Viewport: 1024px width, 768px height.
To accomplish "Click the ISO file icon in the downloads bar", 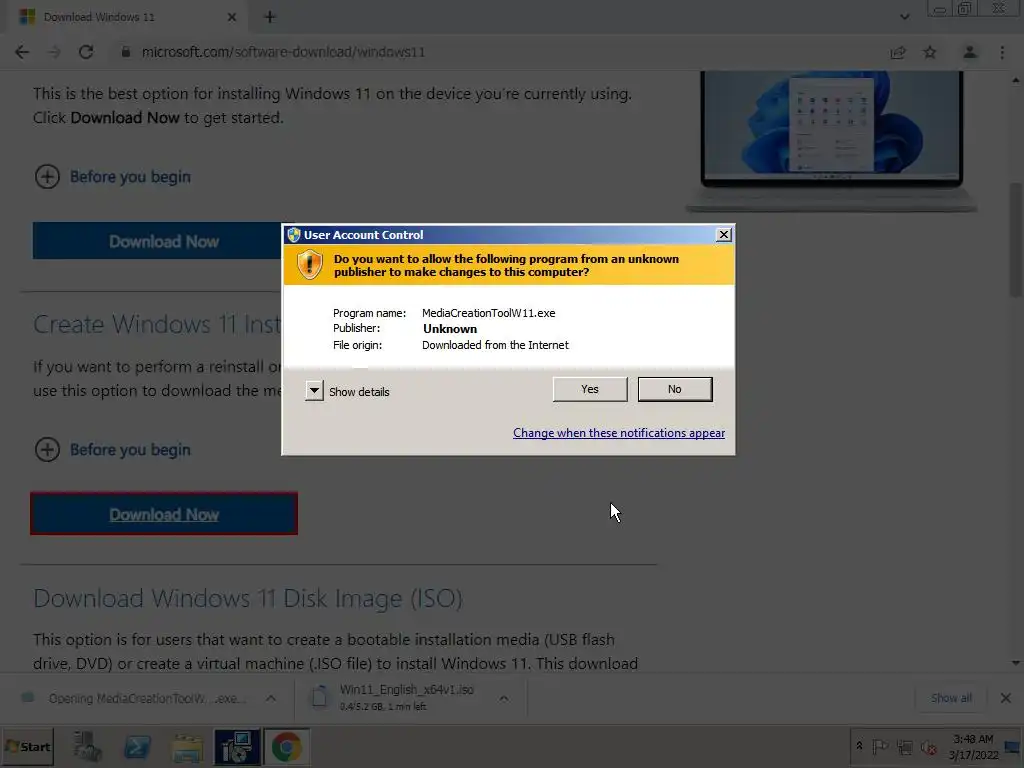I will (x=319, y=697).
